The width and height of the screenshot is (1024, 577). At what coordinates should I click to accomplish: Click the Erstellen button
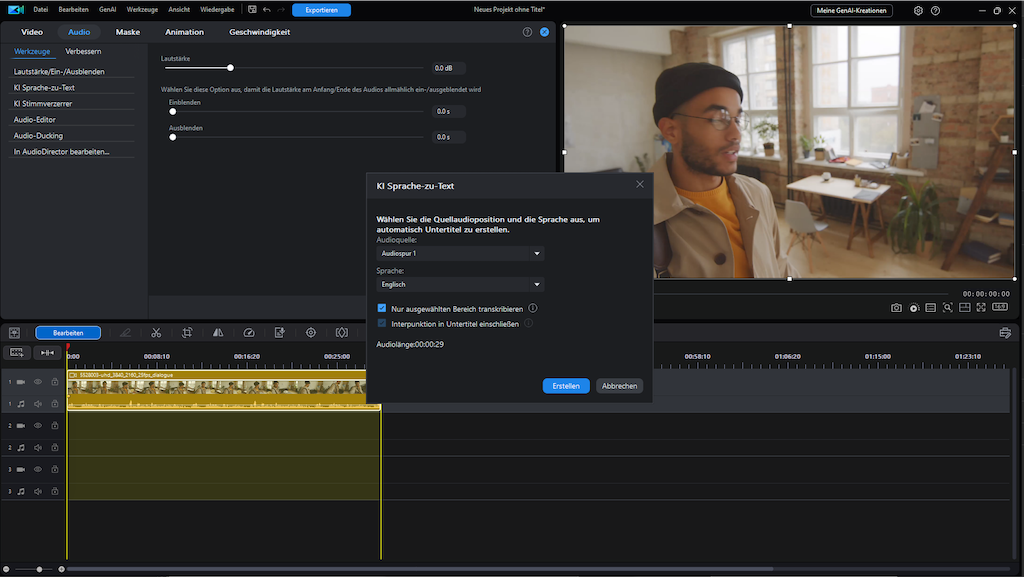point(565,386)
